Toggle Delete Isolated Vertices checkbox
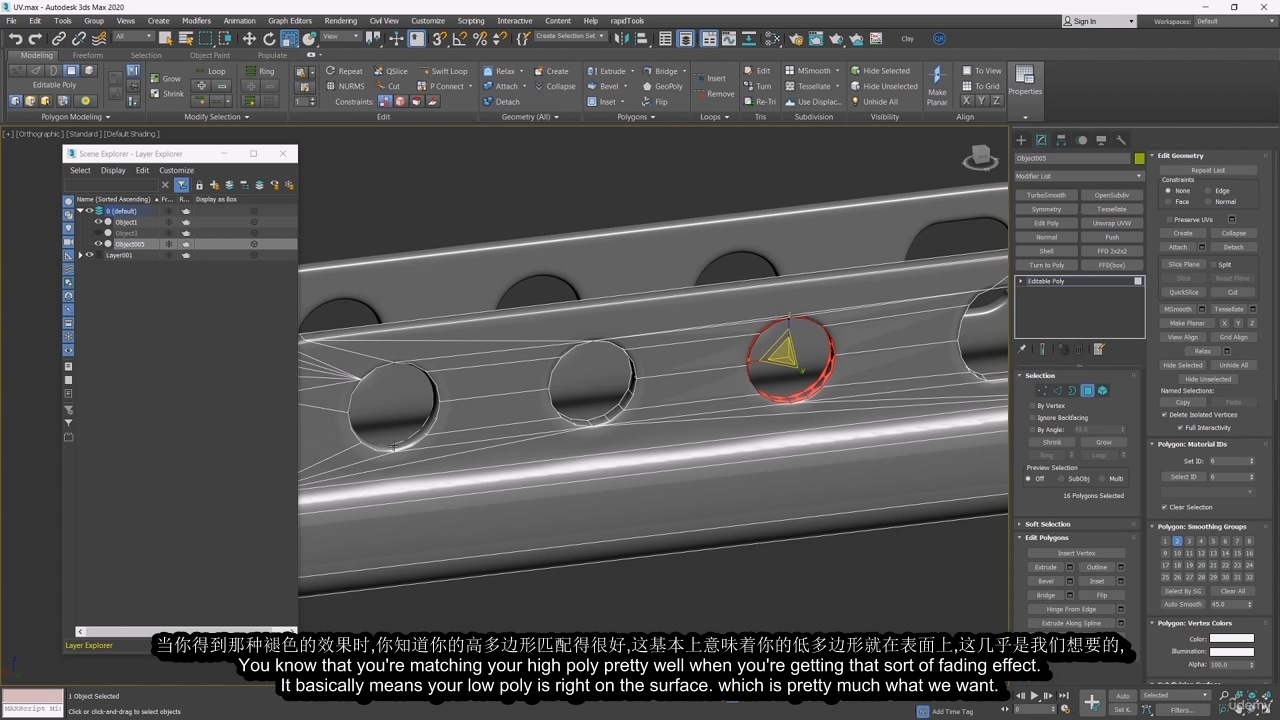1280x720 pixels. (1165, 415)
